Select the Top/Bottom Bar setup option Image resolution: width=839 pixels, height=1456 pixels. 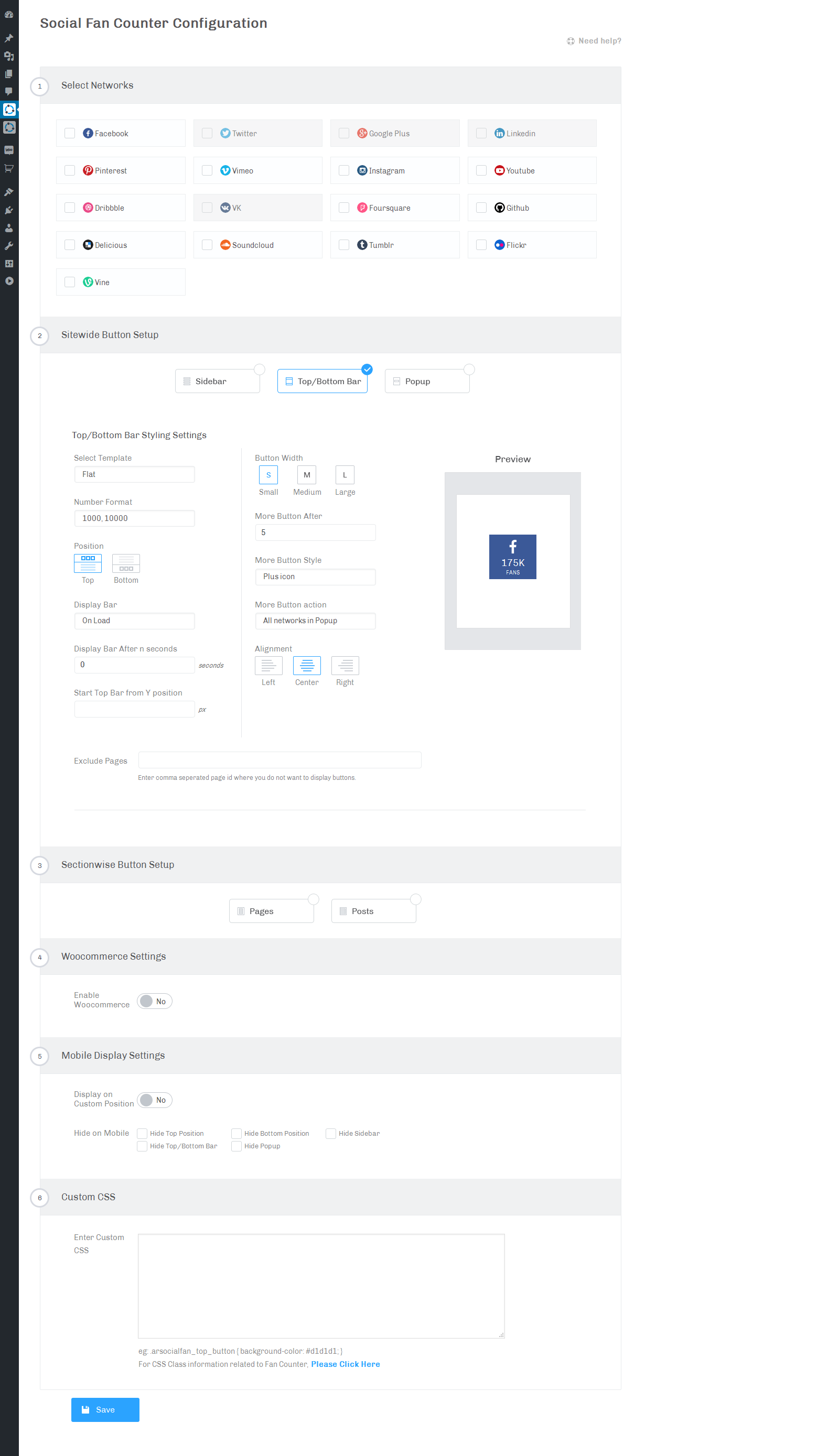322,381
